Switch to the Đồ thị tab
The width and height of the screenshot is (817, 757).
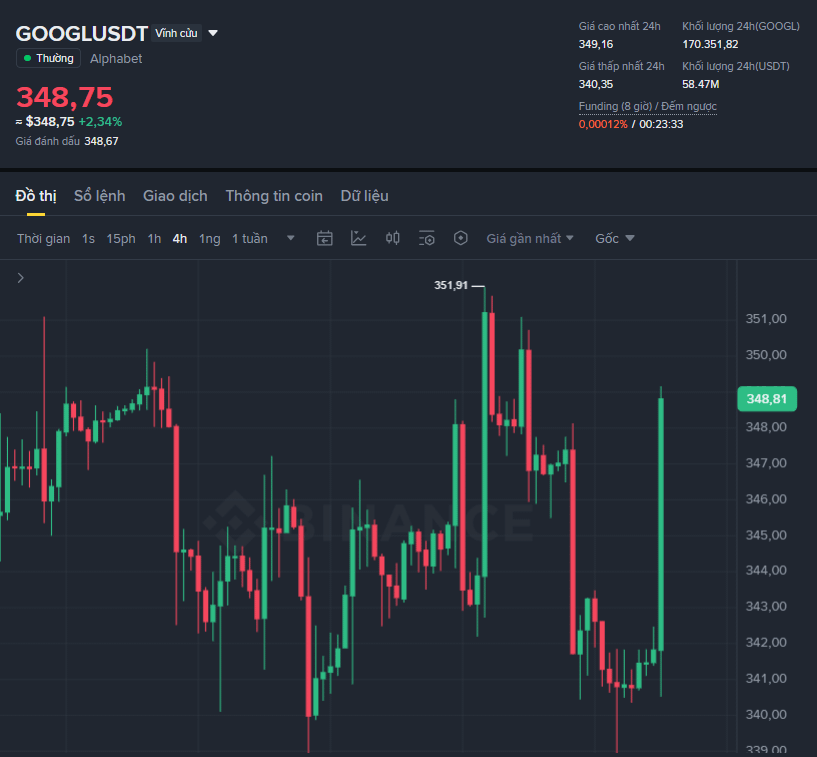pos(36,196)
